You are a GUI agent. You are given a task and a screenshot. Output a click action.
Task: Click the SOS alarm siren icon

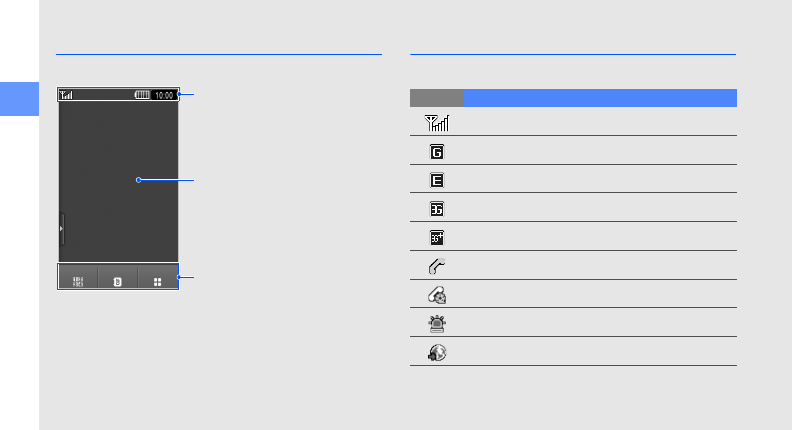tap(437, 323)
